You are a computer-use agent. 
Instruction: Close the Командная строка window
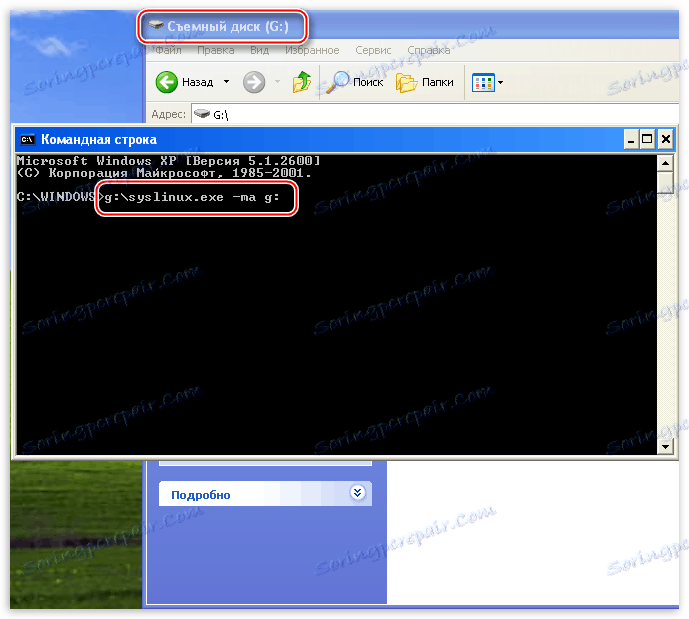coord(666,140)
